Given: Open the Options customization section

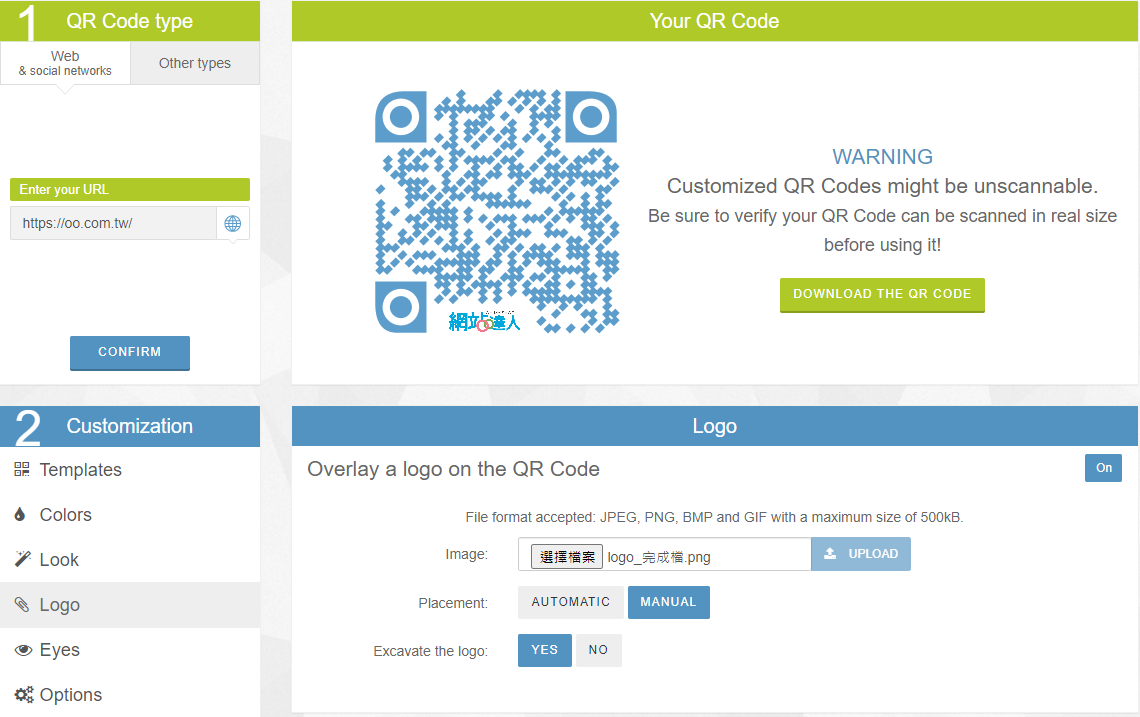Looking at the screenshot, I should 130,694.
